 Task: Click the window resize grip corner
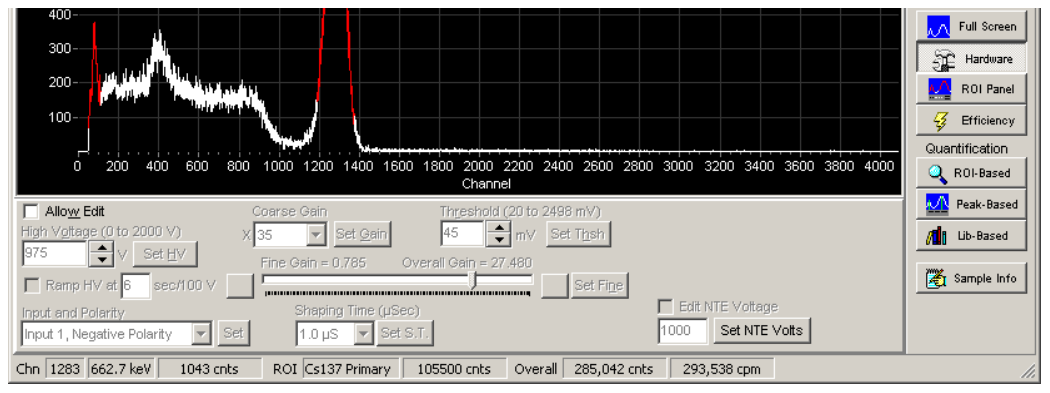(x=1028, y=371)
